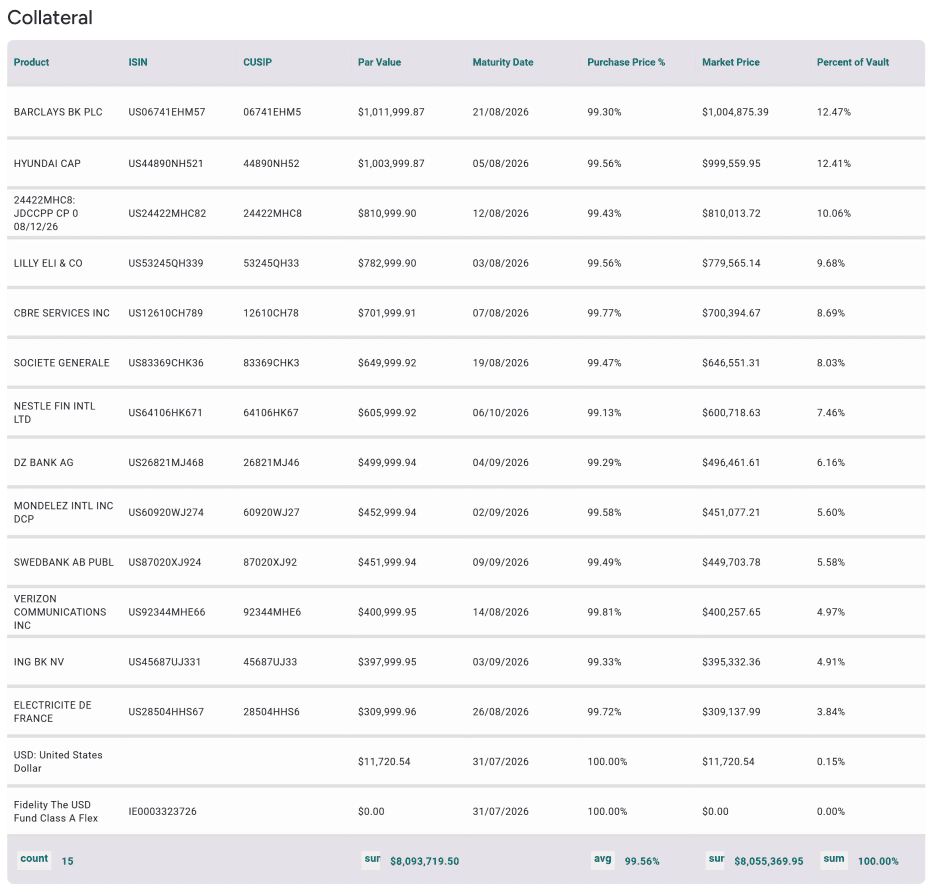The width and height of the screenshot is (938, 892).
Task: Click the count aggregate label in footer
Action: click(34, 860)
